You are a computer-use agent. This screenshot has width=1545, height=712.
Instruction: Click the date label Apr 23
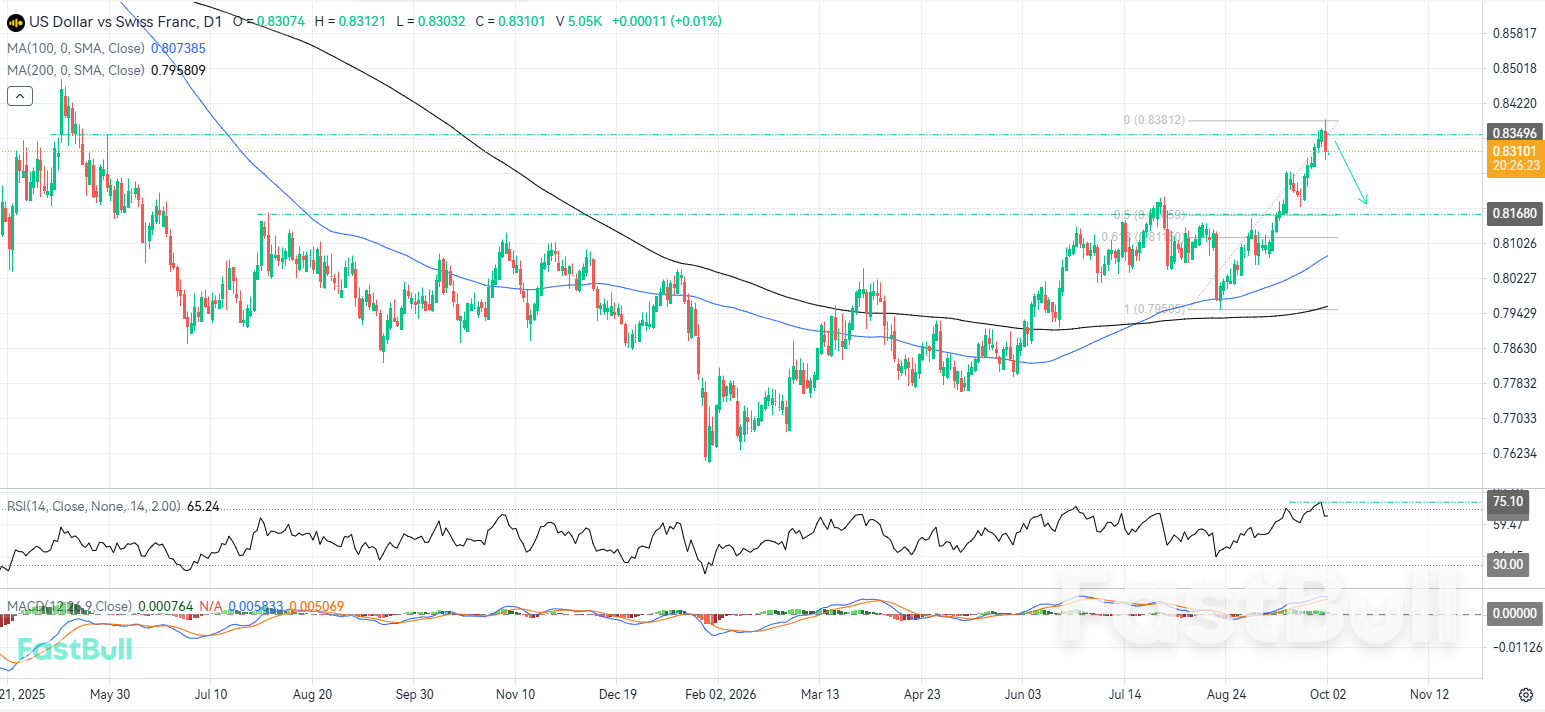tap(923, 693)
